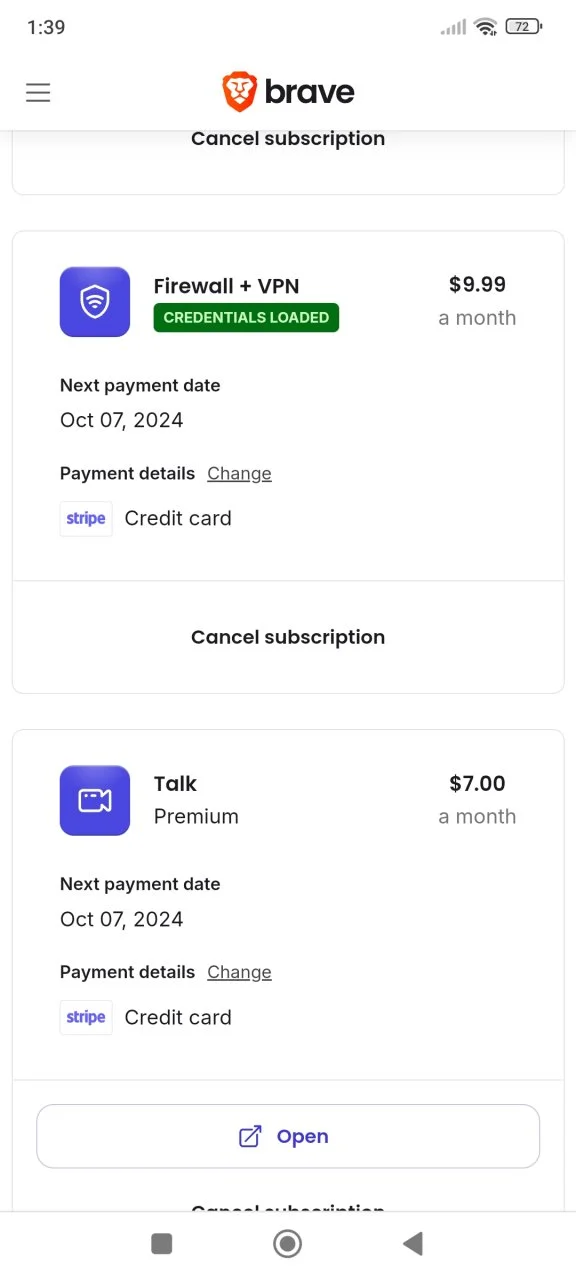Screen dimensions: 576x1280
Task: Tap the Firewall + VPN title
Action: (x=226, y=286)
